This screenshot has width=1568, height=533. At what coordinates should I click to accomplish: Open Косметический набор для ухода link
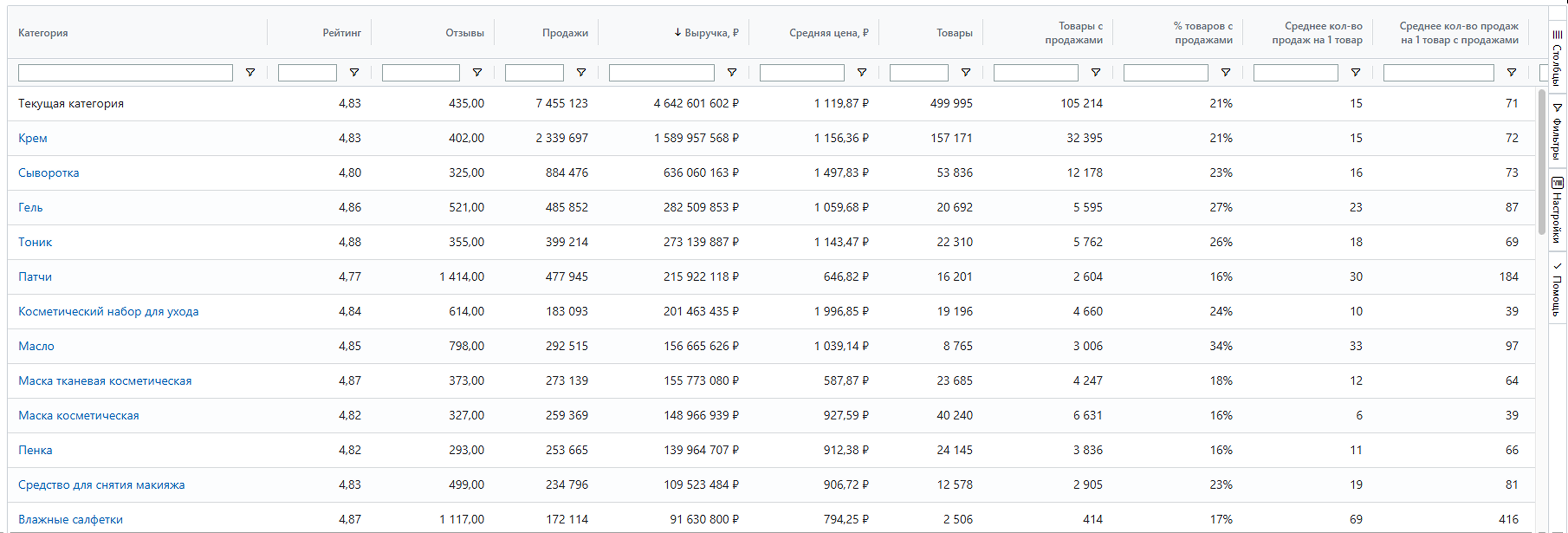click(x=108, y=312)
